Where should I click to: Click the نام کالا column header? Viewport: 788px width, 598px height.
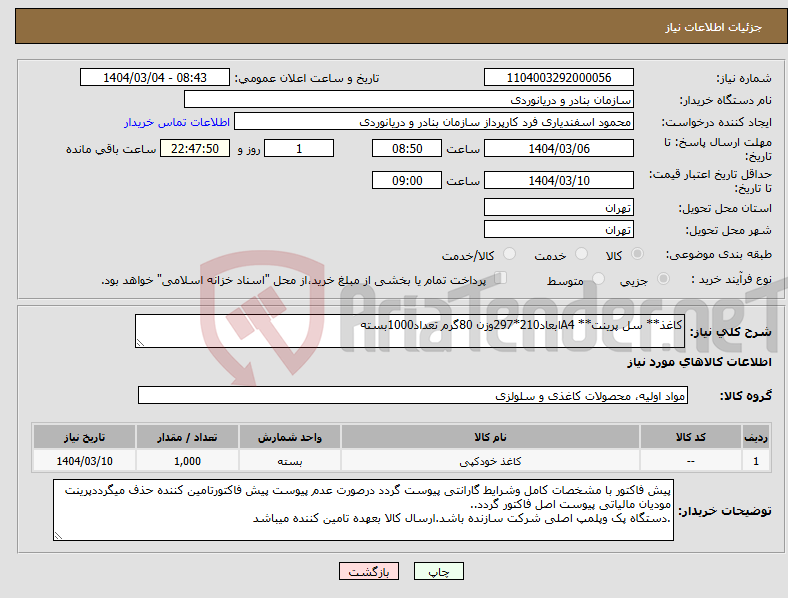(x=490, y=437)
